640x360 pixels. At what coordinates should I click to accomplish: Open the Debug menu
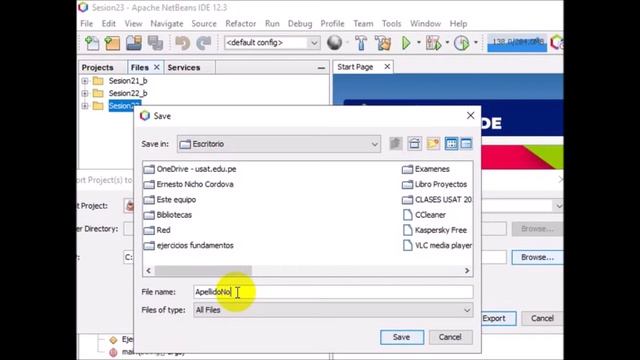click(x=300, y=24)
